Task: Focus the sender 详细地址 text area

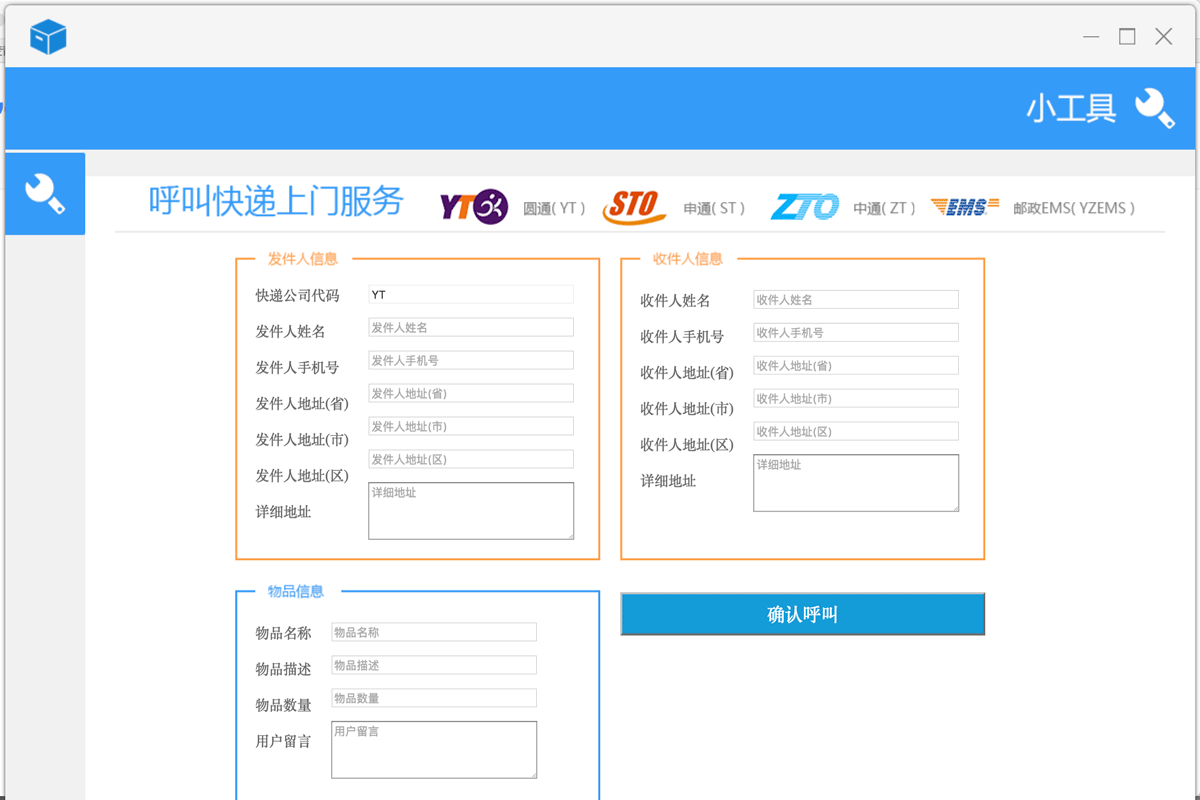Action: pos(471,511)
